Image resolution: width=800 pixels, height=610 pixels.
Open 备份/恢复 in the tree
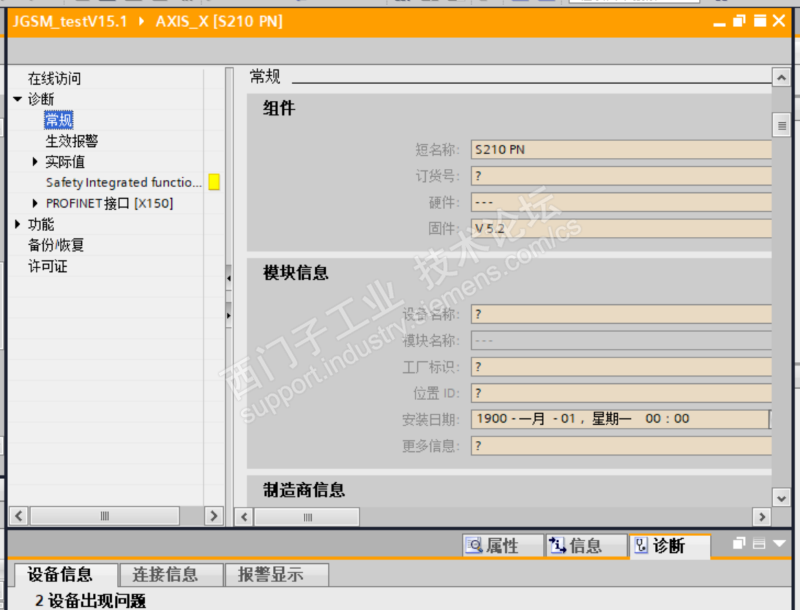pyautogui.click(x=56, y=245)
